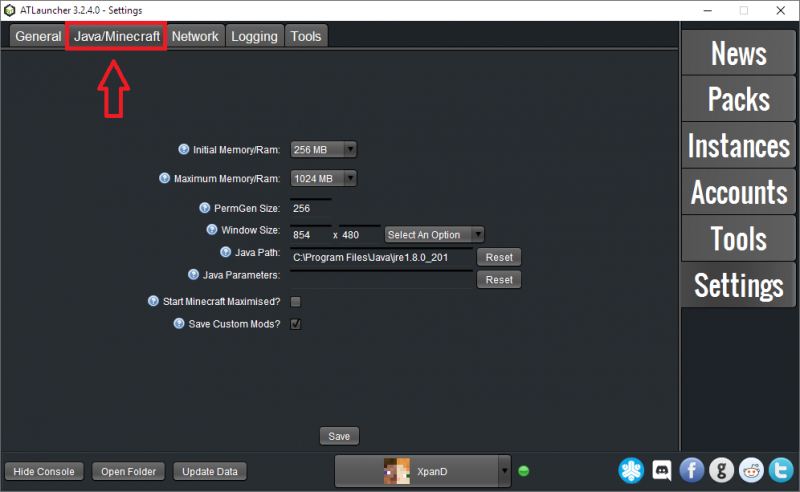Image resolution: width=800 pixels, height=492 pixels.
Task: Switch to the Network tab
Action: coord(195,36)
